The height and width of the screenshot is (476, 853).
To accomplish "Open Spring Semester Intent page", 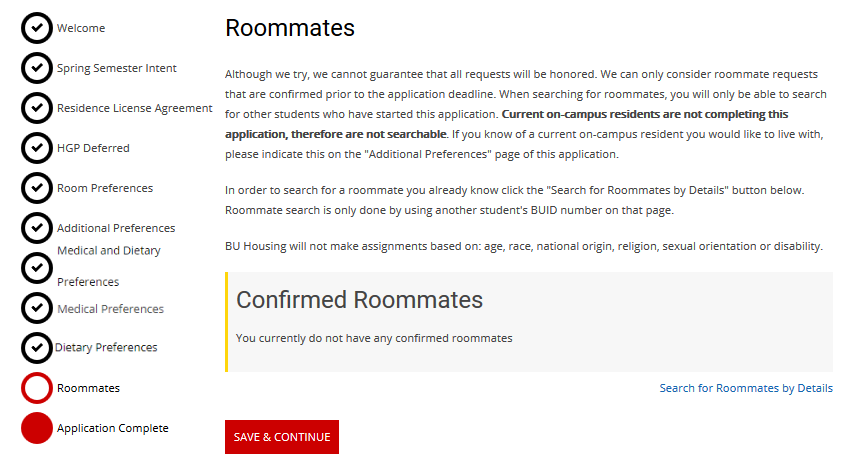I will [117, 68].
